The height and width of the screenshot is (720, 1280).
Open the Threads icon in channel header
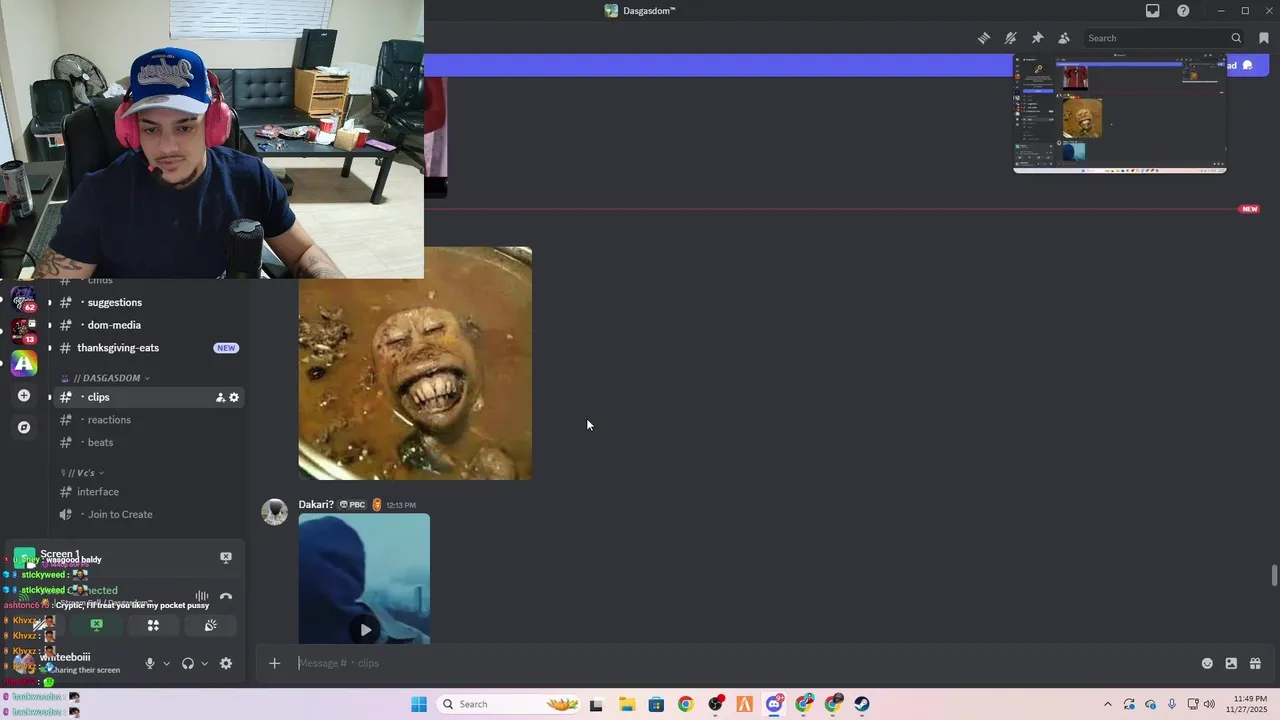pyautogui.click(x=984, y=38)
